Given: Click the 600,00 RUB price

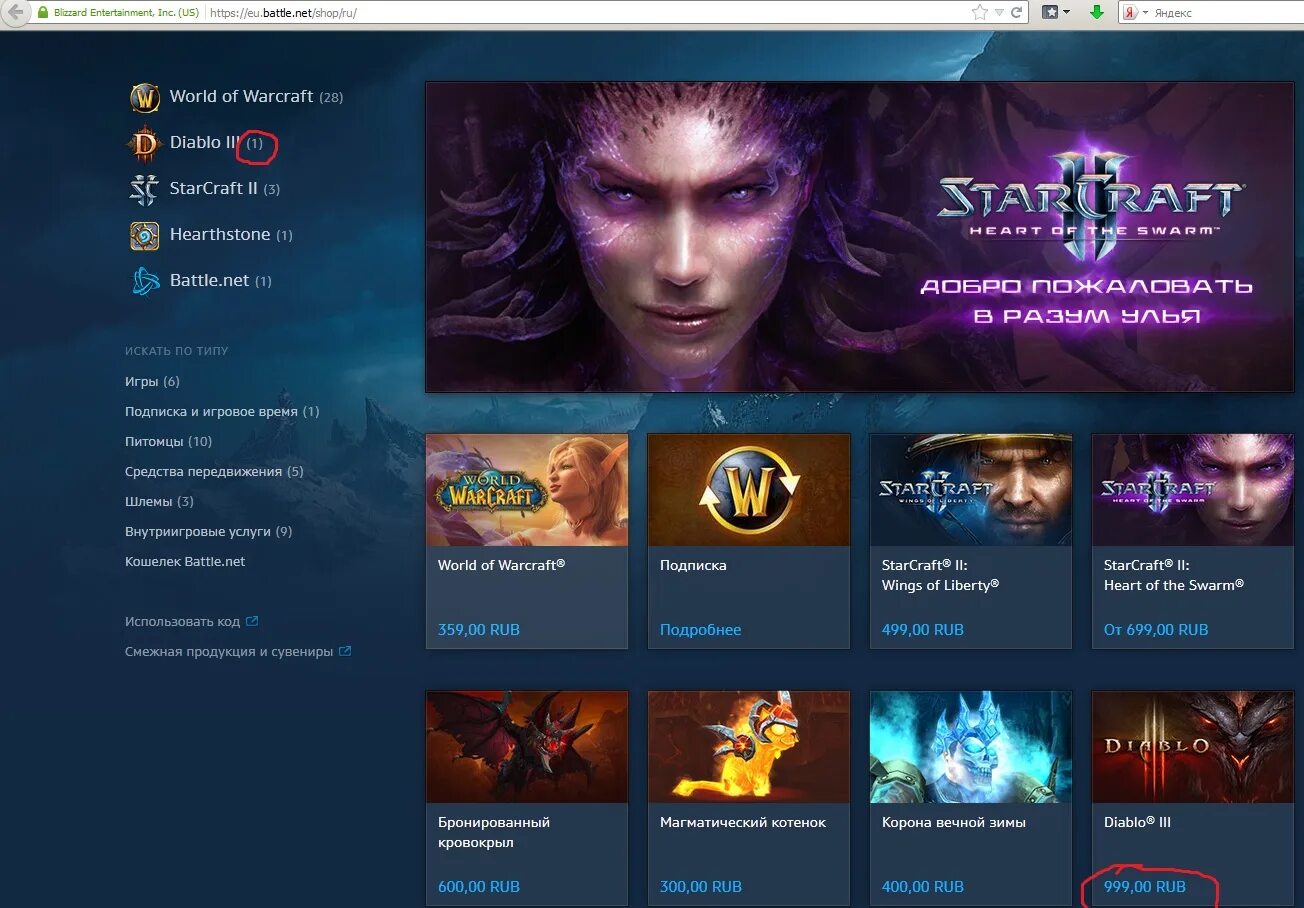Looking at the screenshot, I should tap(479, 887).
